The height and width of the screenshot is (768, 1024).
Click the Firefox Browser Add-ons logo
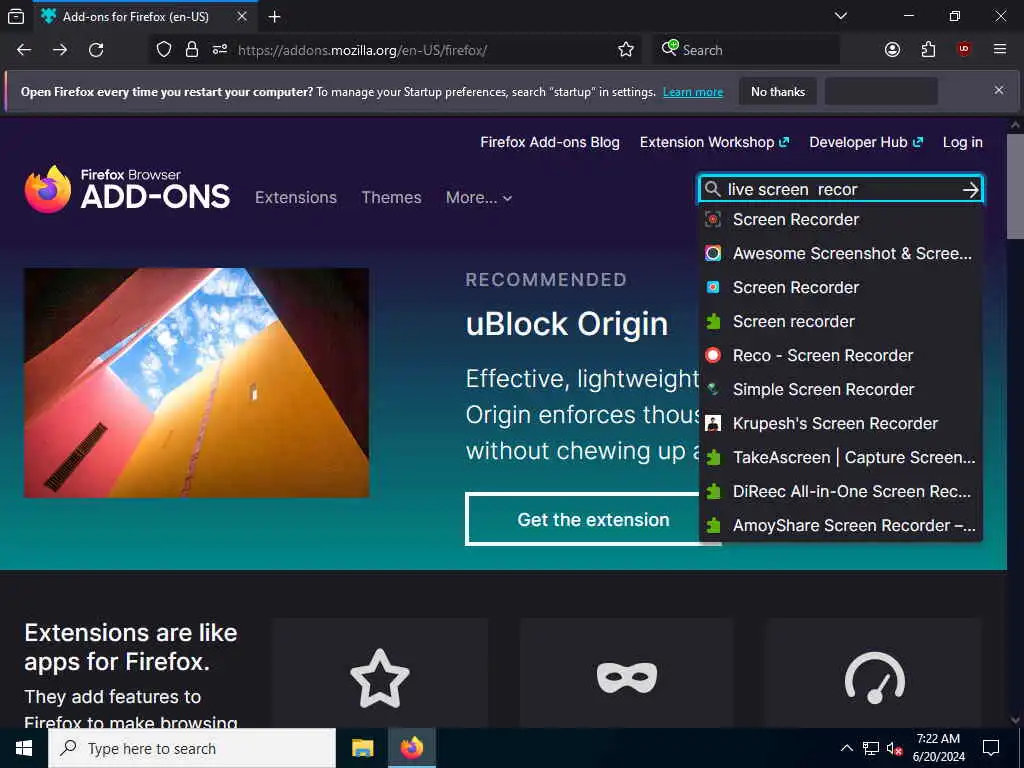pos(127,189)
